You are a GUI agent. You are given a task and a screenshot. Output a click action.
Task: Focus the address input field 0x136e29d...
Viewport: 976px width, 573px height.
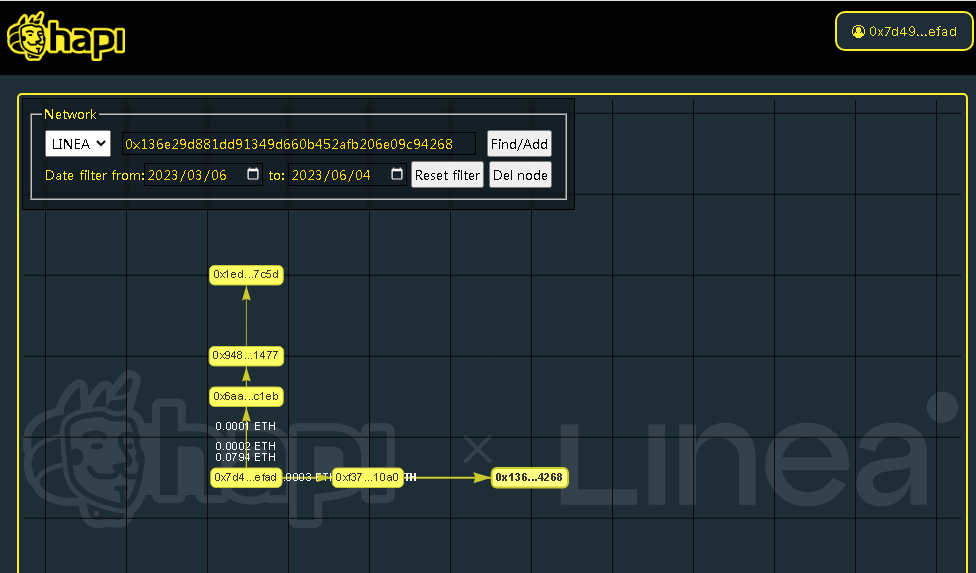(x=299, y=144)
